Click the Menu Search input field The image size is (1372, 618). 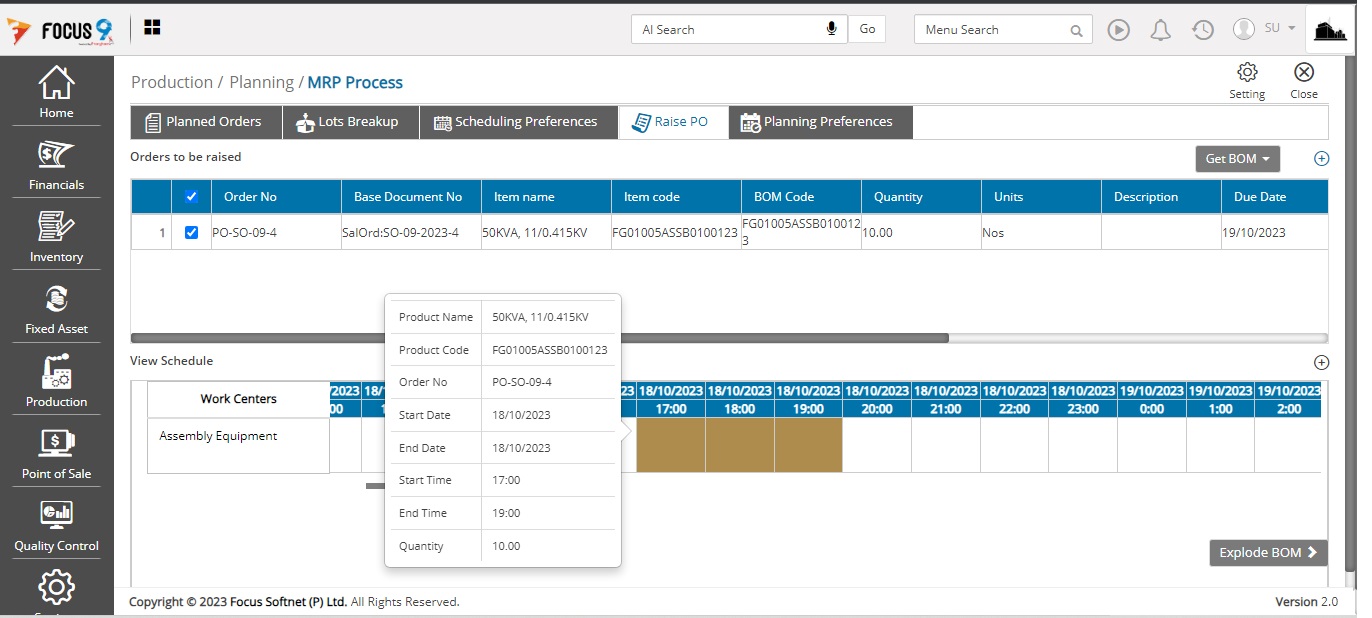click(993, 30)
